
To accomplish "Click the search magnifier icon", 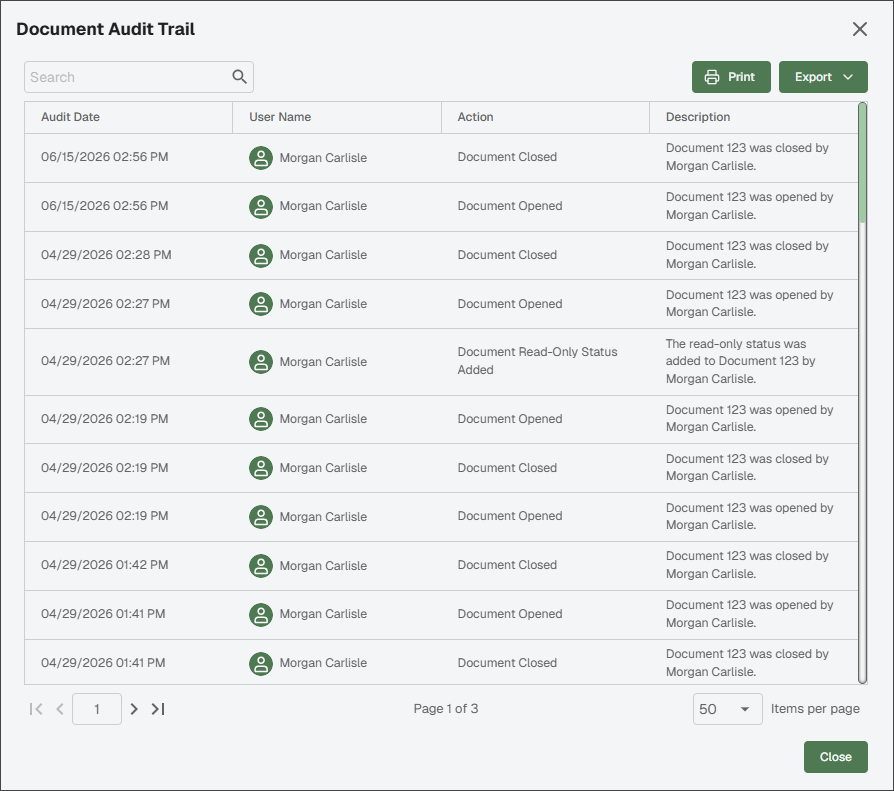I will click(239, 76).
